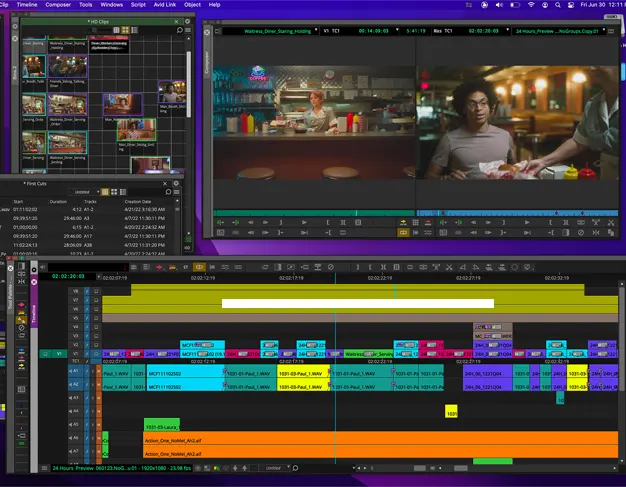The height and width of the screenshot is (487, 626).
Task: Click fade-in triangle icon in timeline toolbar
Action: 463,267
